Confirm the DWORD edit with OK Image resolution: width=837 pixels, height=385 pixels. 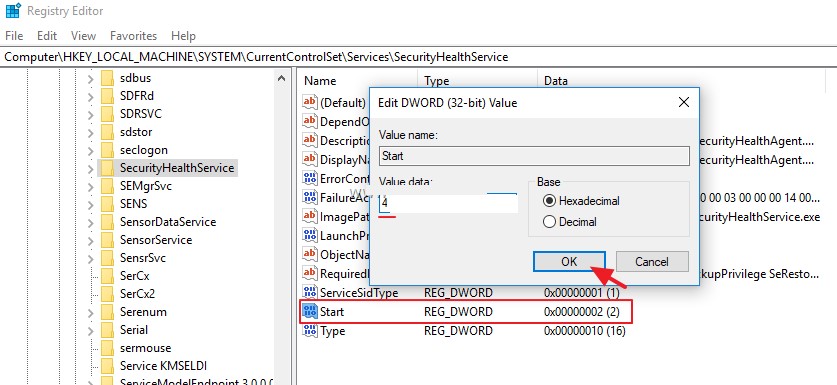click(569, 262)
